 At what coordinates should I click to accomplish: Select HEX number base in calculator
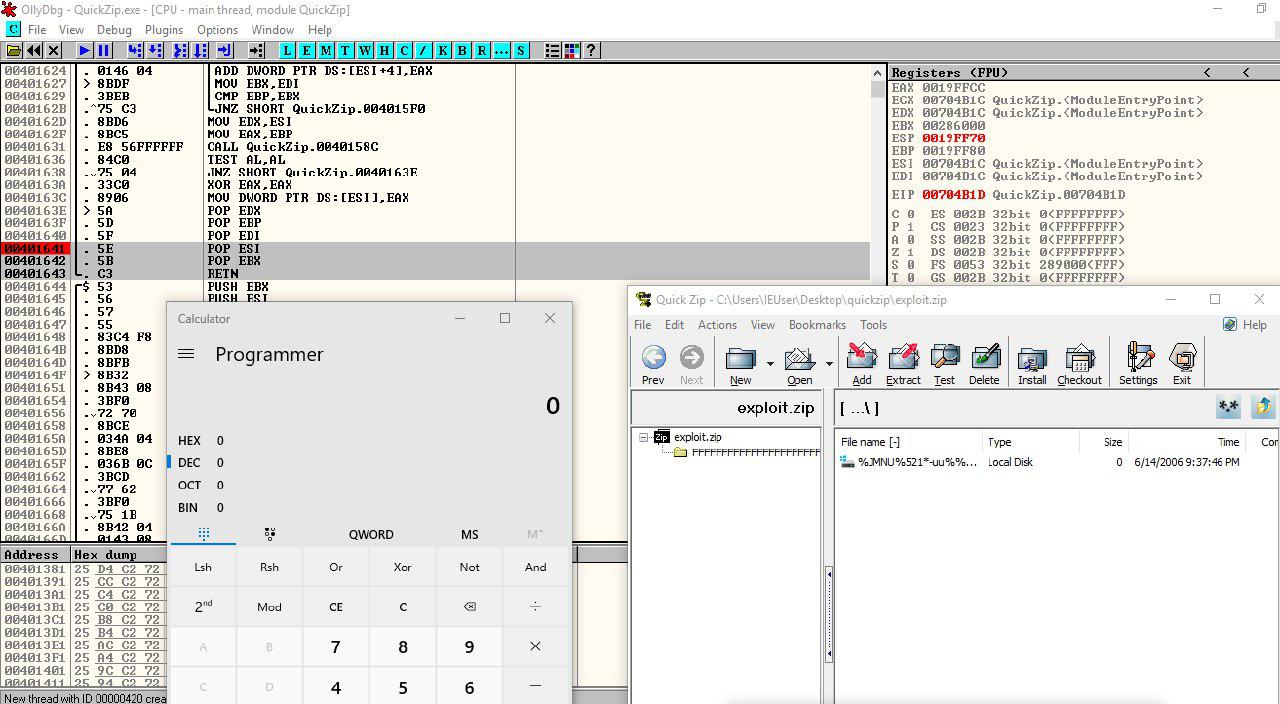click(x=189, y=441)
